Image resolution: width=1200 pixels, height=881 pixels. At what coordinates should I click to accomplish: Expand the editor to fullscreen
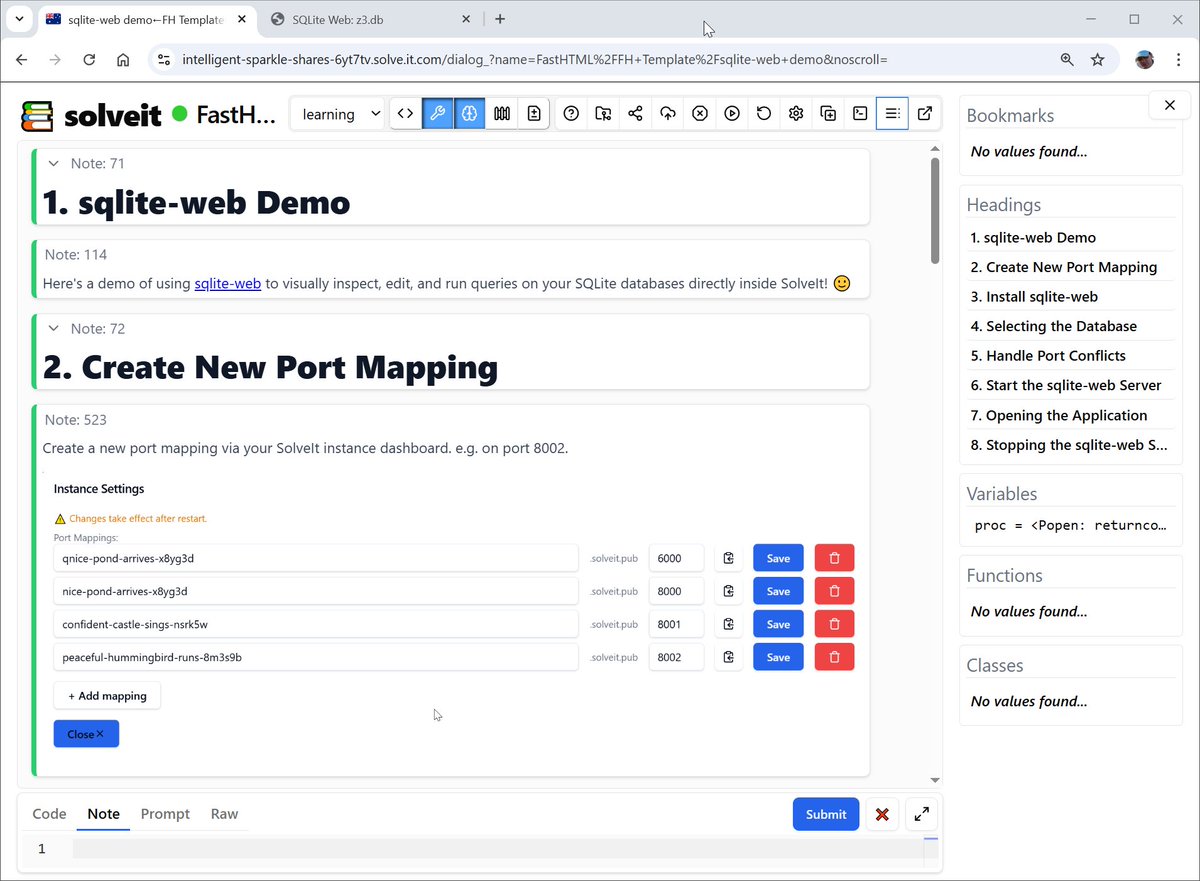click(x=921, y=814)
